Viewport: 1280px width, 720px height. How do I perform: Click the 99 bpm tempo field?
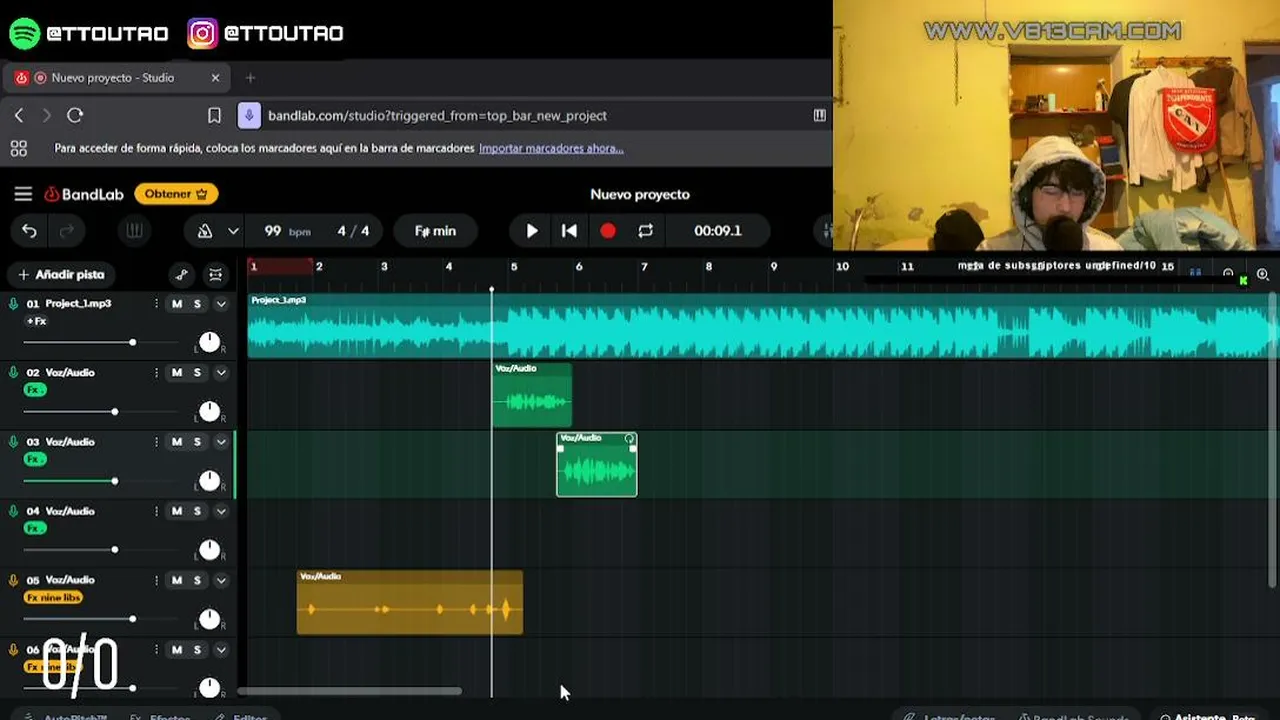tap(287, 231)
